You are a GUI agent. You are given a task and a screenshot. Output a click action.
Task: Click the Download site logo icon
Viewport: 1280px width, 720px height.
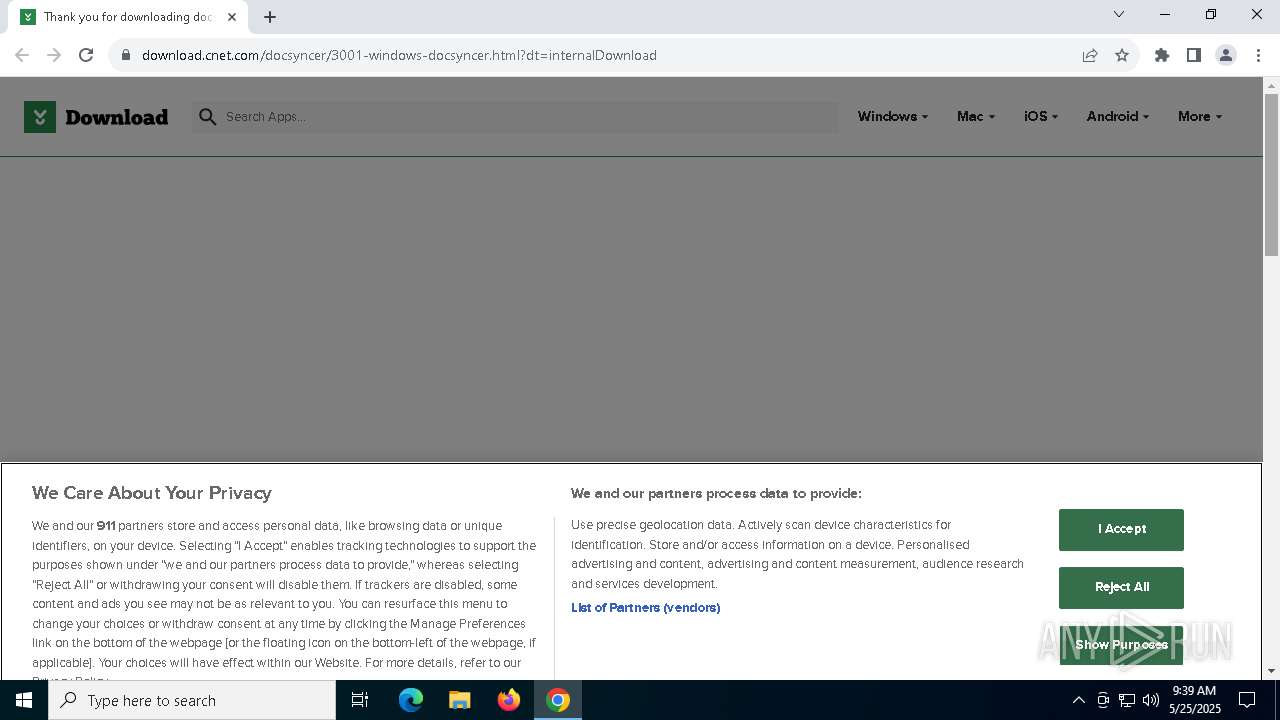coord(40,117)
